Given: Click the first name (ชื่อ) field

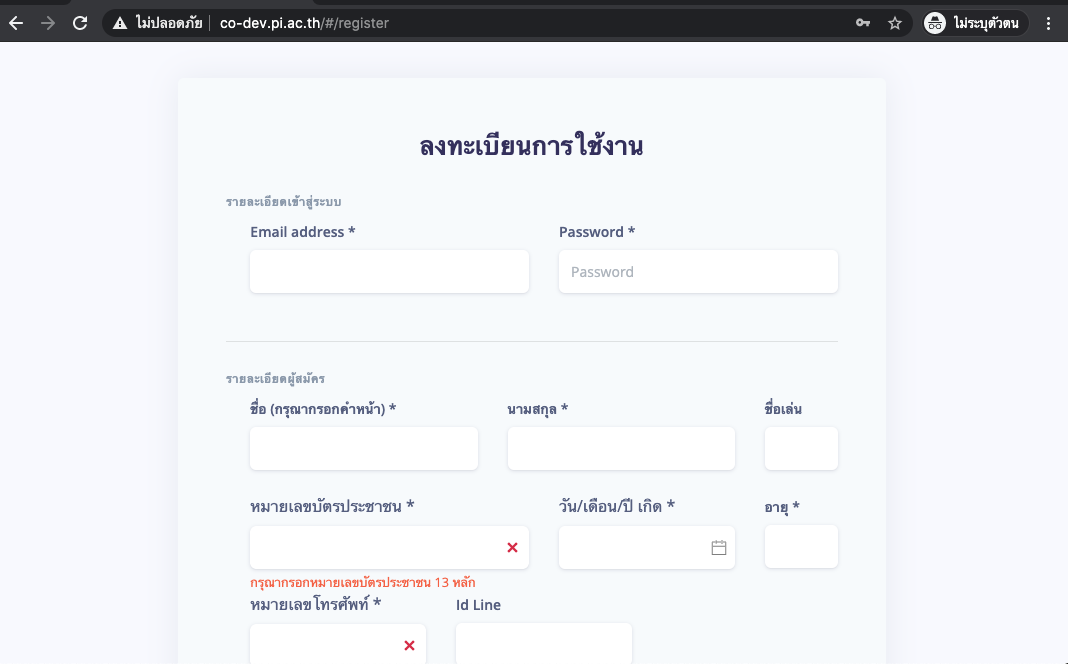Looking at the screenshot, I should (x=364, y=449).
